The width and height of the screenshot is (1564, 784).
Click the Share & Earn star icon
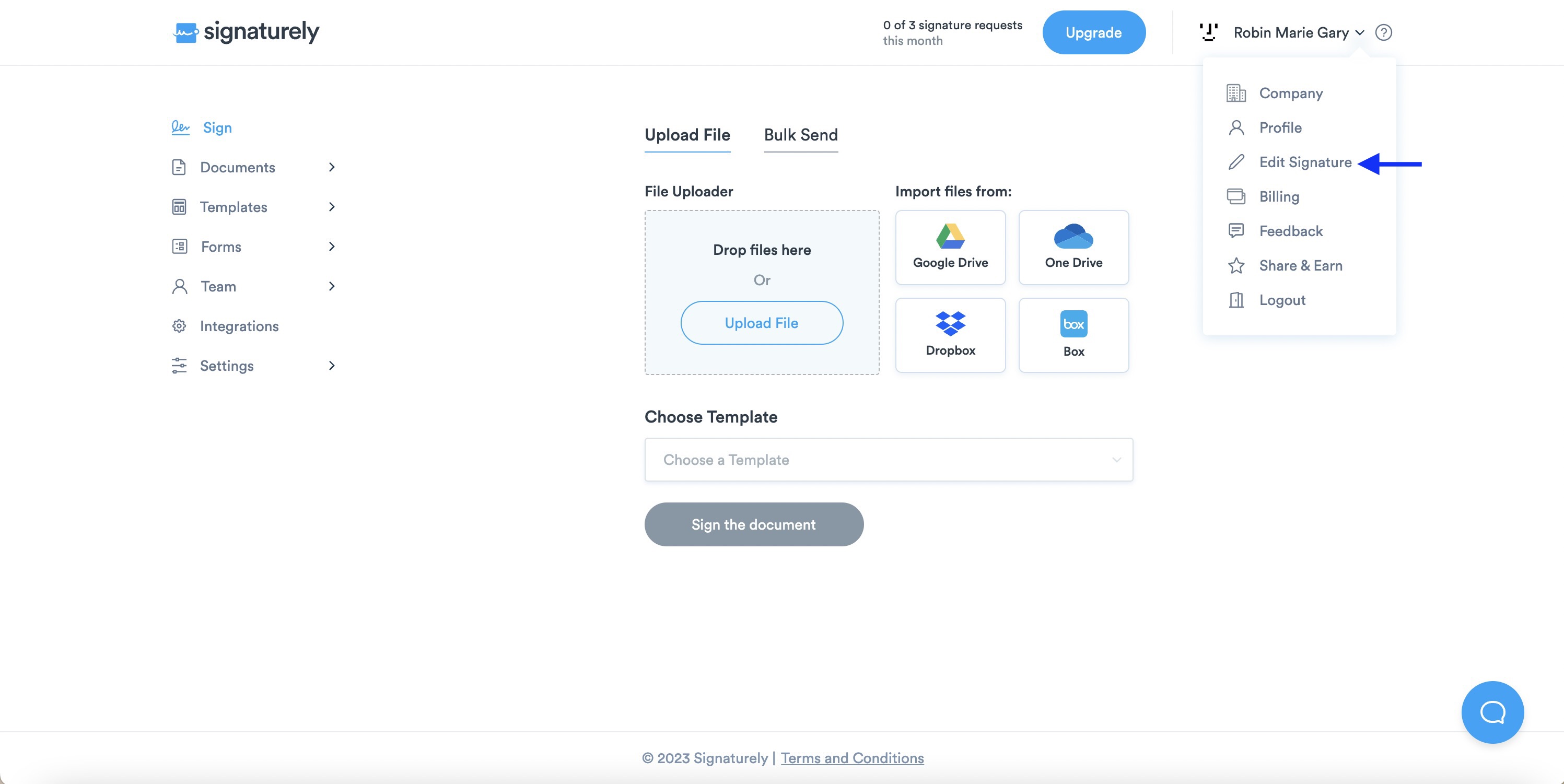(x=1236, y=265)
